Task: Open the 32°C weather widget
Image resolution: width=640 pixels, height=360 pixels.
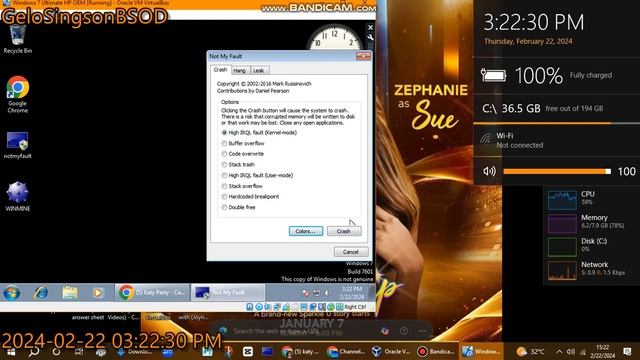Action: click(x=530, y=352)
